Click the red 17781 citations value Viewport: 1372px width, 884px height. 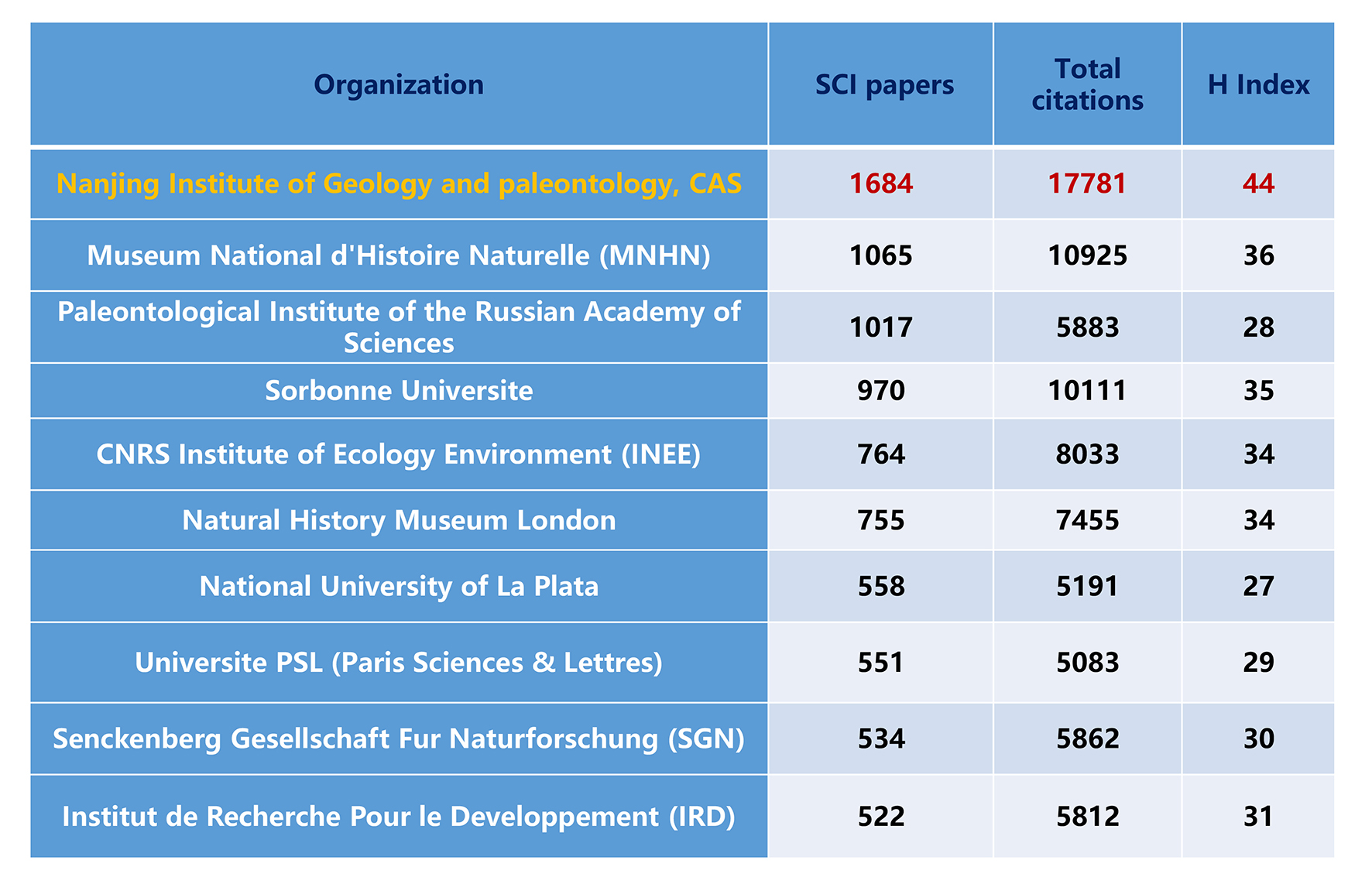1087,183
